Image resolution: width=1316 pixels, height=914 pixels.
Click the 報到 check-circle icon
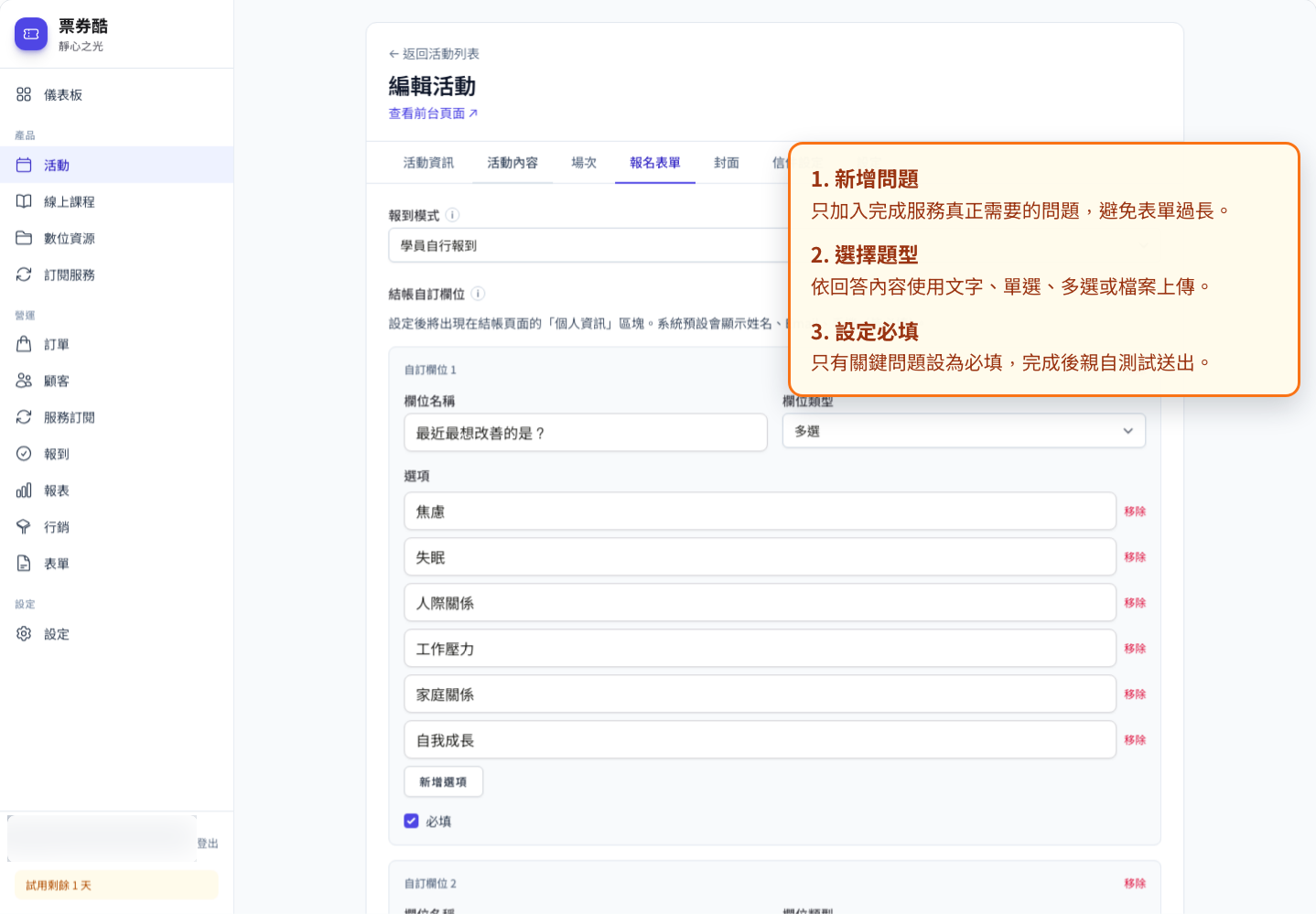[24, 454]
